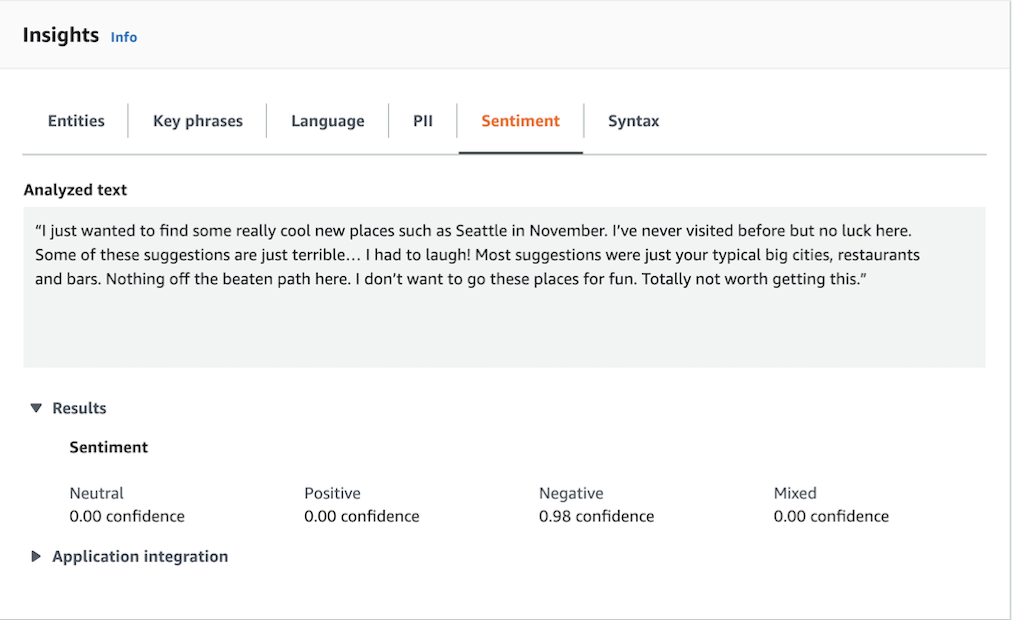This screenshot has height=620, width=1012.
Task: Click the Mixed sentiment label
Action: coord(795,493)
